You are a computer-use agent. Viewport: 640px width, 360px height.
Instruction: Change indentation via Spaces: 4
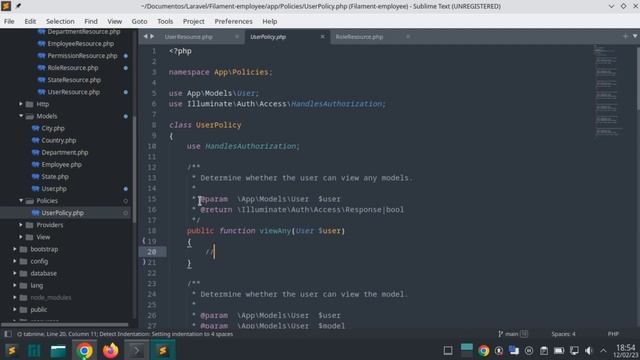click(x=563, y=334)
